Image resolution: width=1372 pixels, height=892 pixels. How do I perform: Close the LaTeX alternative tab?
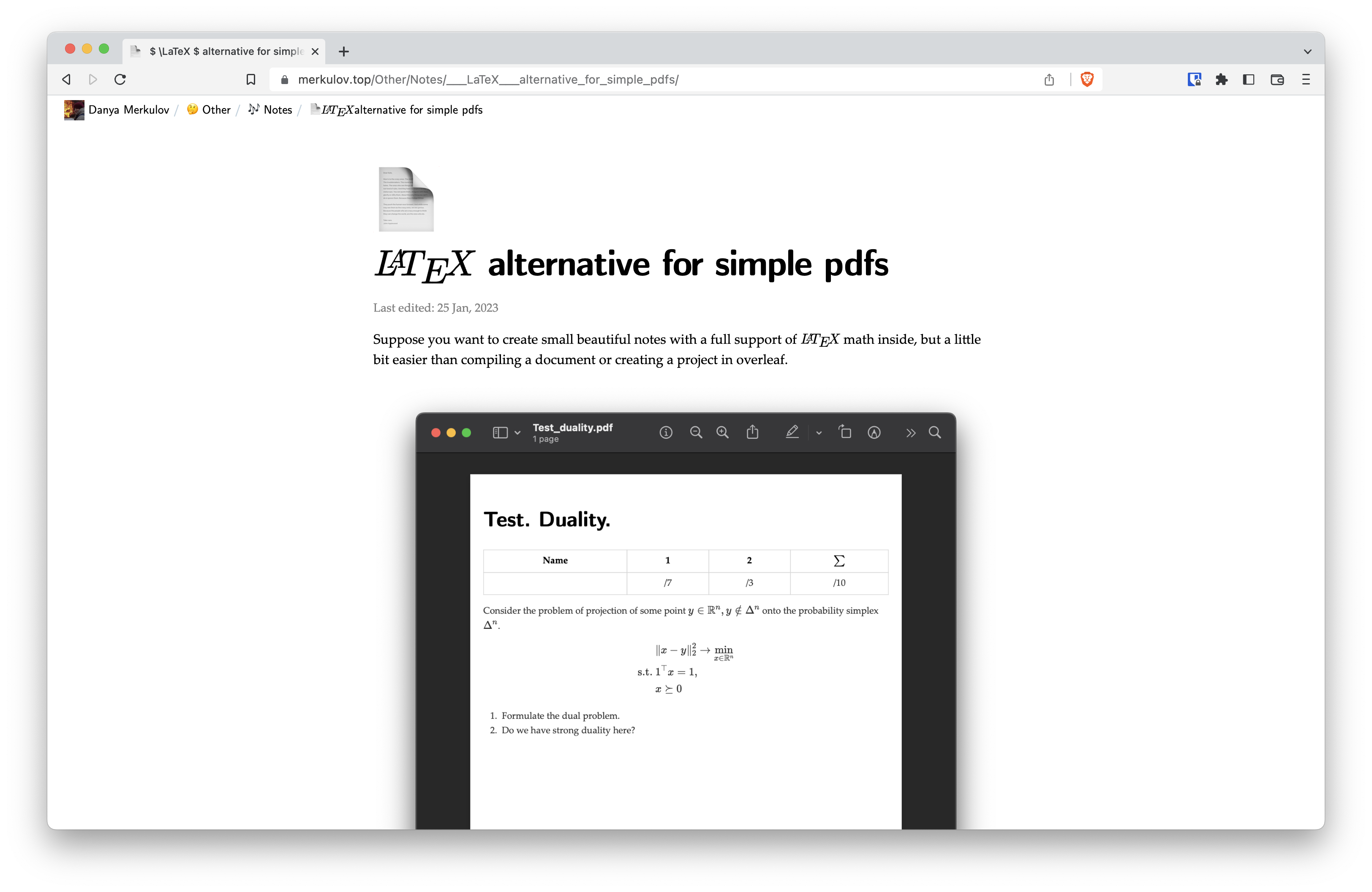tap(315, 51)
